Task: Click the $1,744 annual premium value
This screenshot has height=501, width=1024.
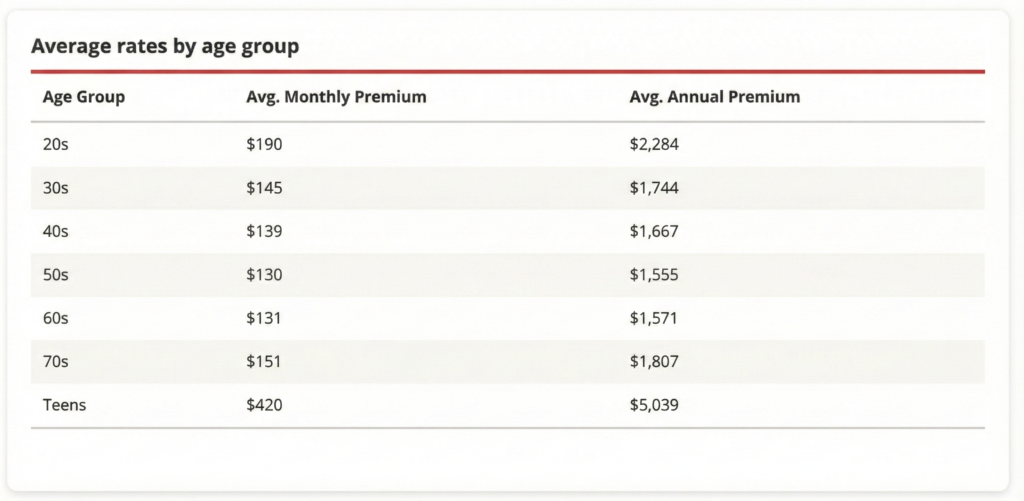Action: (x=654, y=188)
